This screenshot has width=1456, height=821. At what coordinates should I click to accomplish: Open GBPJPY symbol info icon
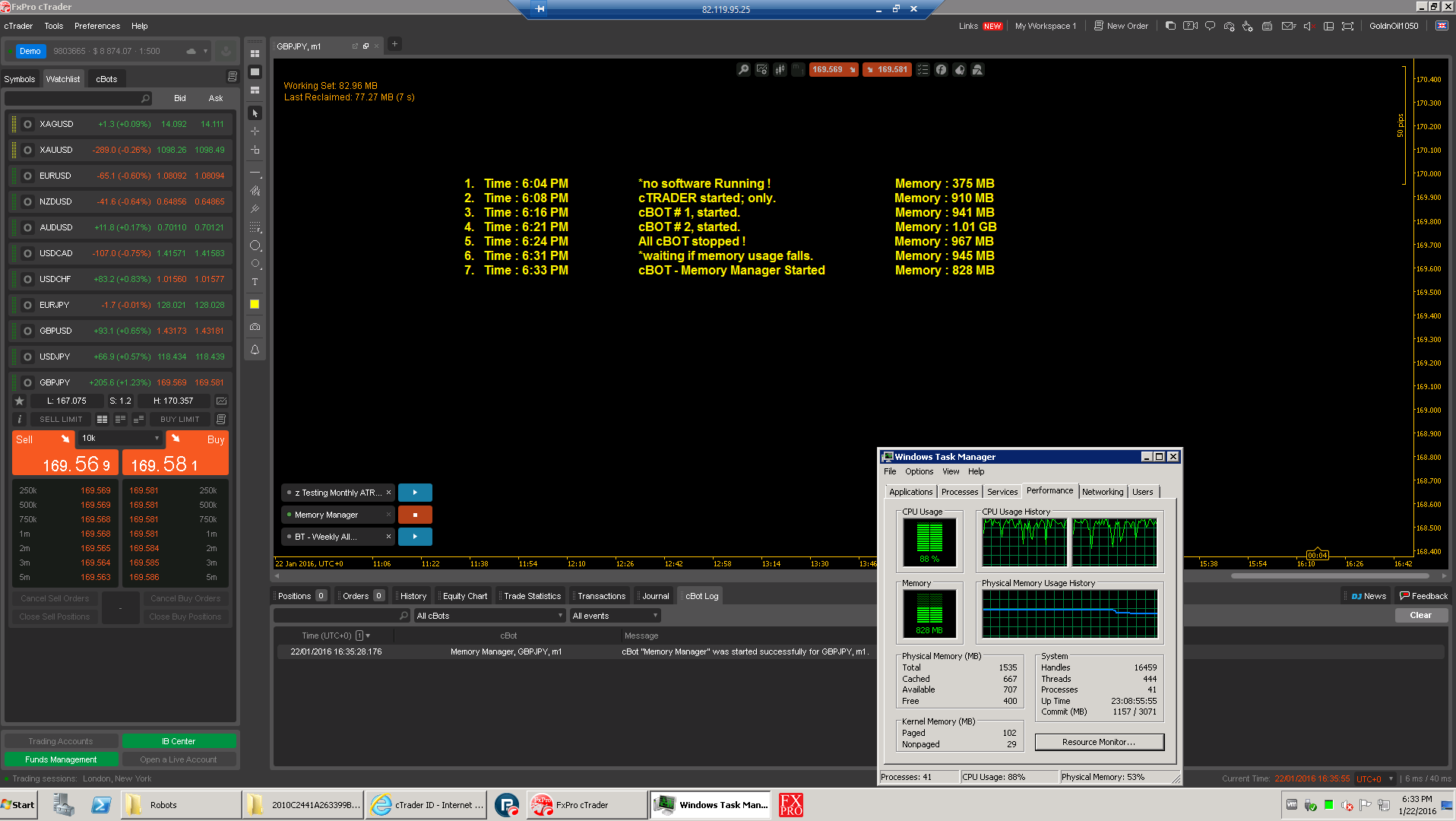20,420
